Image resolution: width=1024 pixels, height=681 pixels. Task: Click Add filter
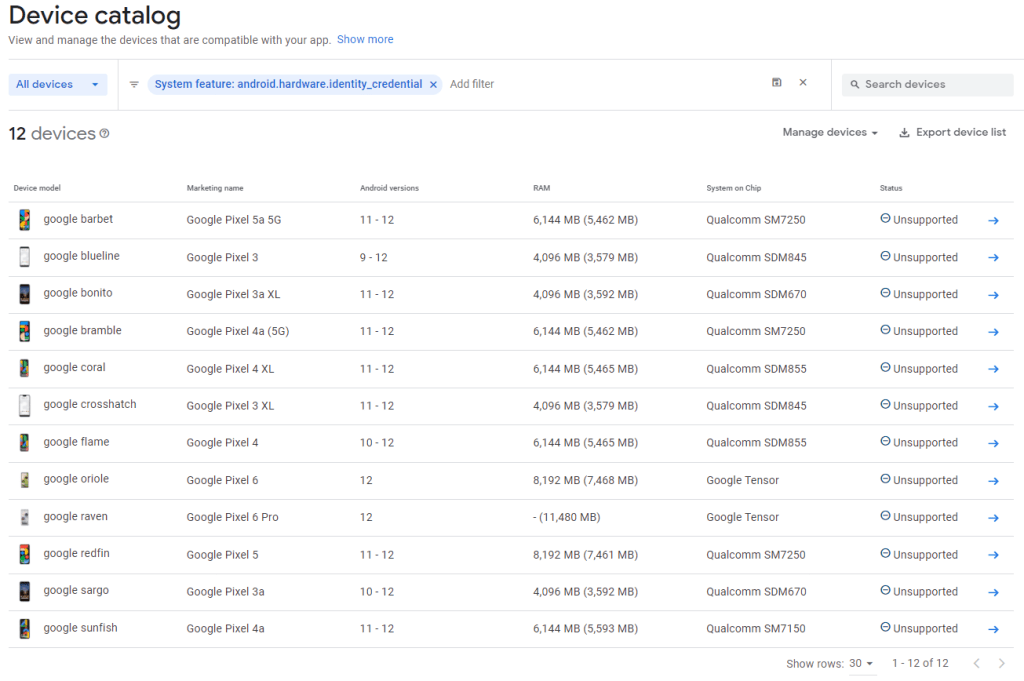(471, 84)
